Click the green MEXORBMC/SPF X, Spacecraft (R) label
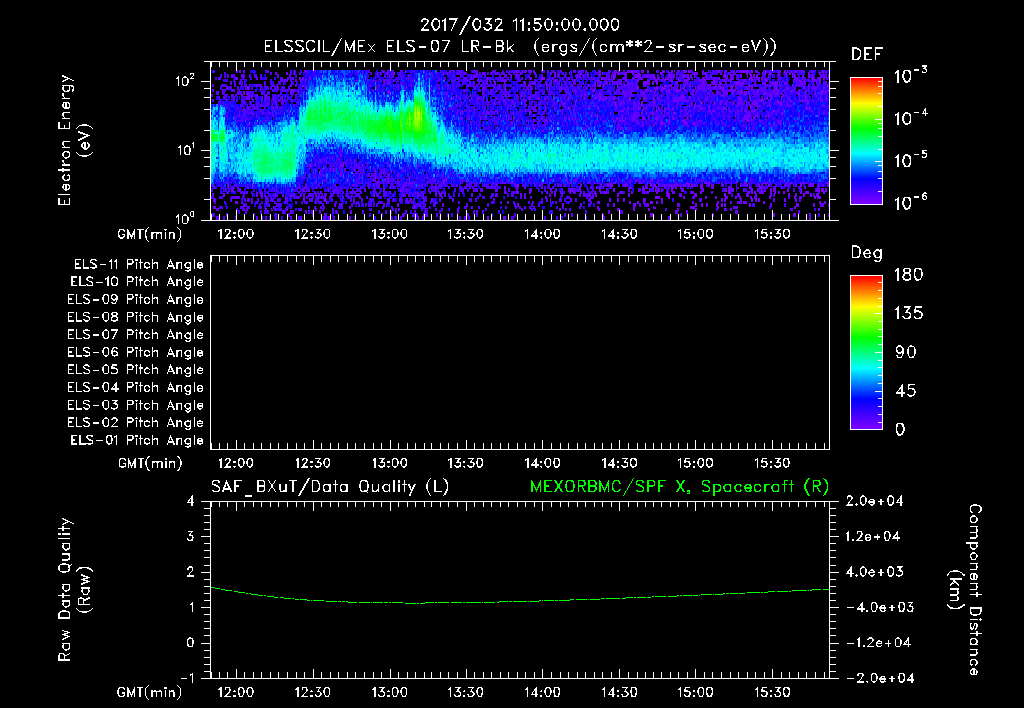The width and height of the screenshot is (1024, 708). [679, 487]
